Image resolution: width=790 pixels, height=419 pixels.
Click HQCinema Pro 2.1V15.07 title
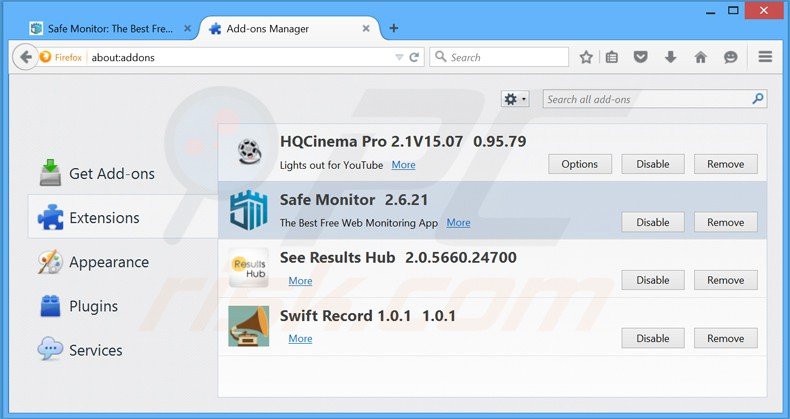point(371,142)
